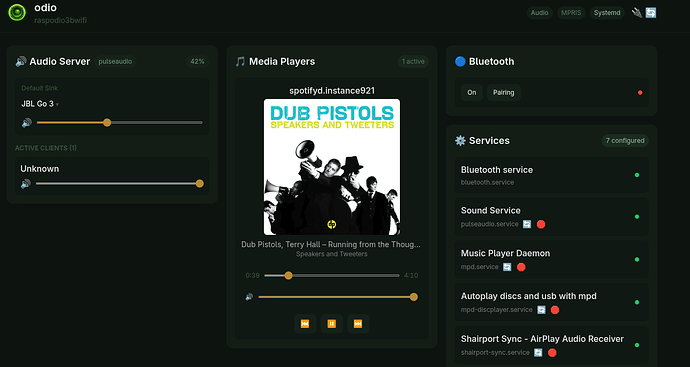
Task: Adjust the Unknown client volume slider
Action: (x=120, y=184)
